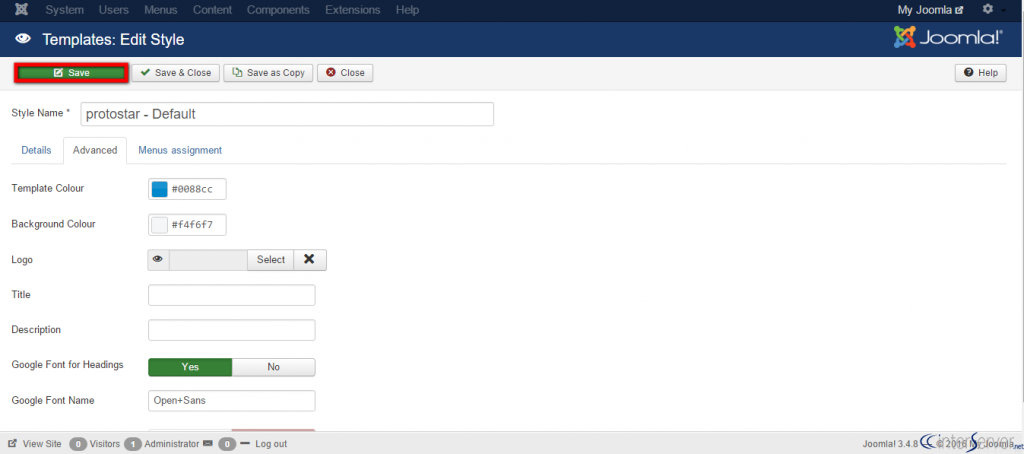Select the Advanced tab
The image size is (1024, 454).
pos(95,150)
